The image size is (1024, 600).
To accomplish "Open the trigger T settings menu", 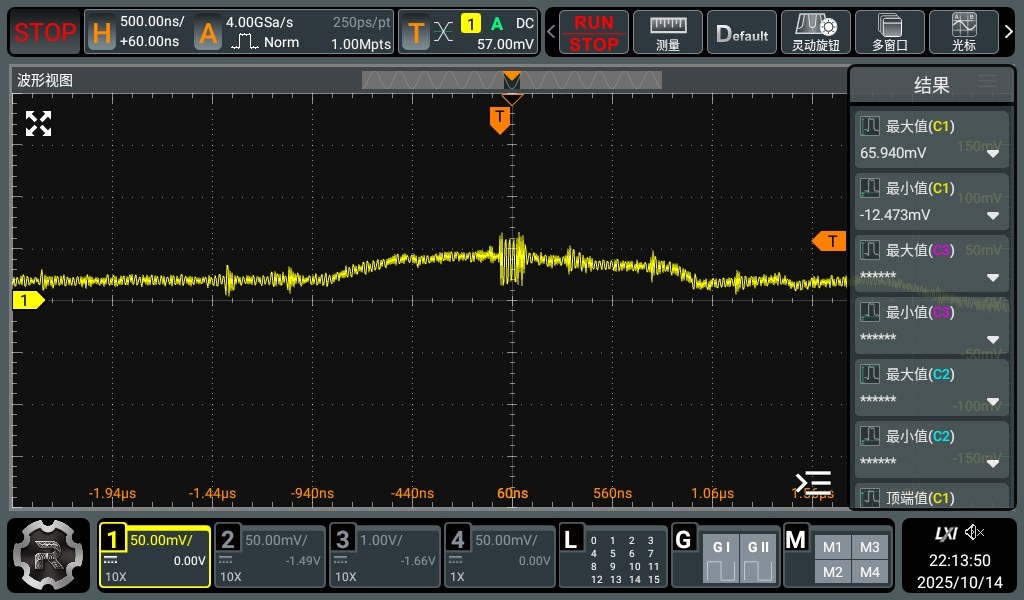I will (468, 32).
